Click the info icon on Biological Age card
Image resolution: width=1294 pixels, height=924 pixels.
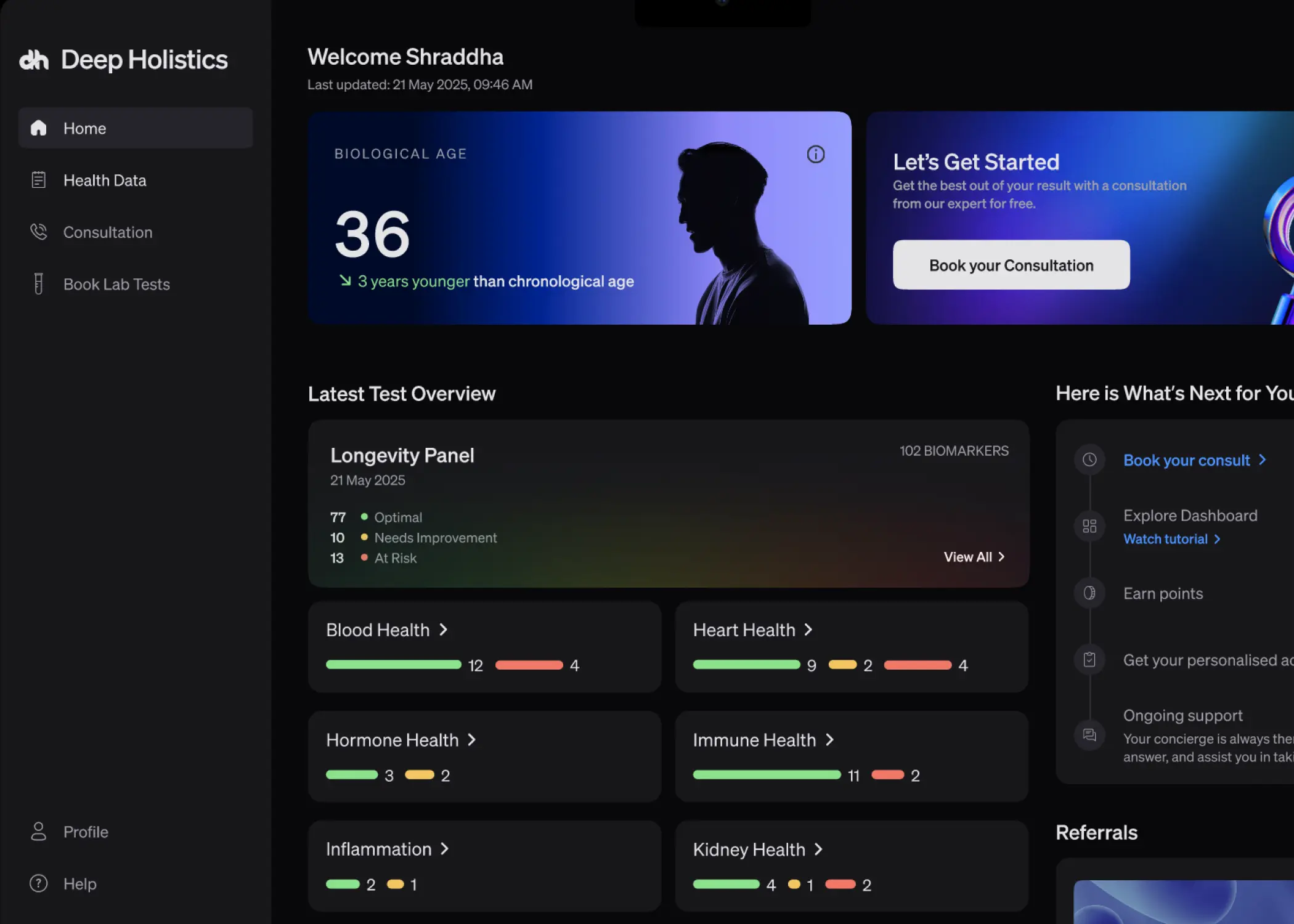815,154
